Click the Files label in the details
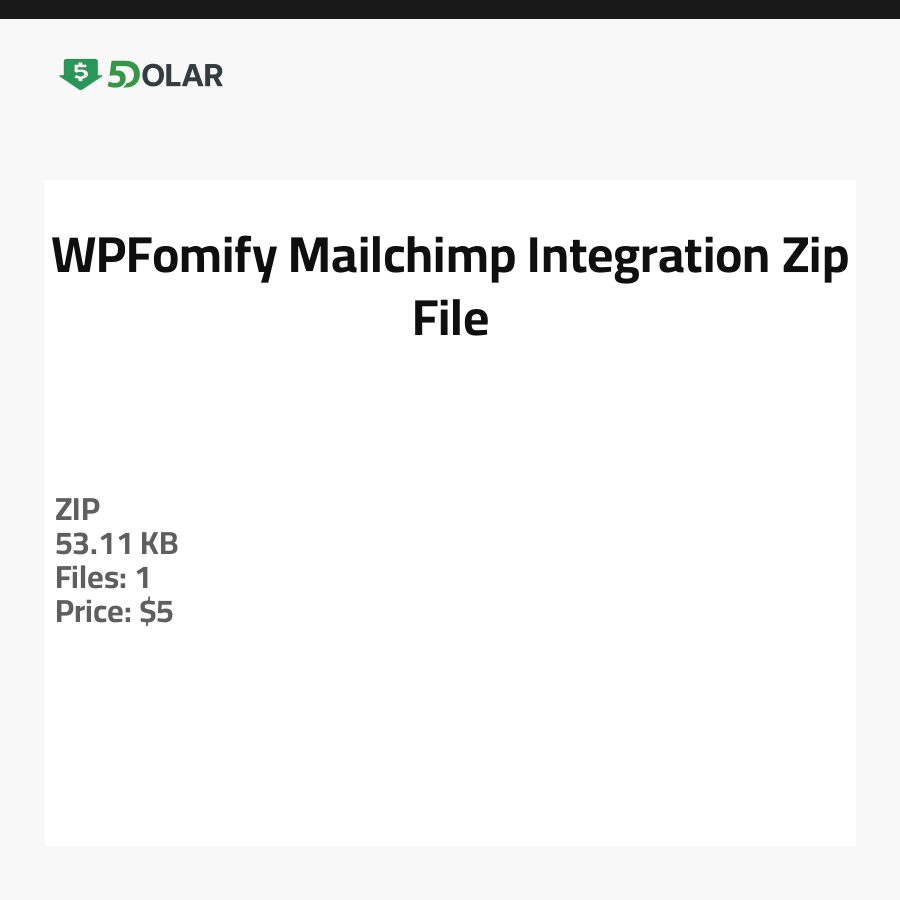This screenshot has width=900, height=900. pyautogui.click(x=89, y=578)
